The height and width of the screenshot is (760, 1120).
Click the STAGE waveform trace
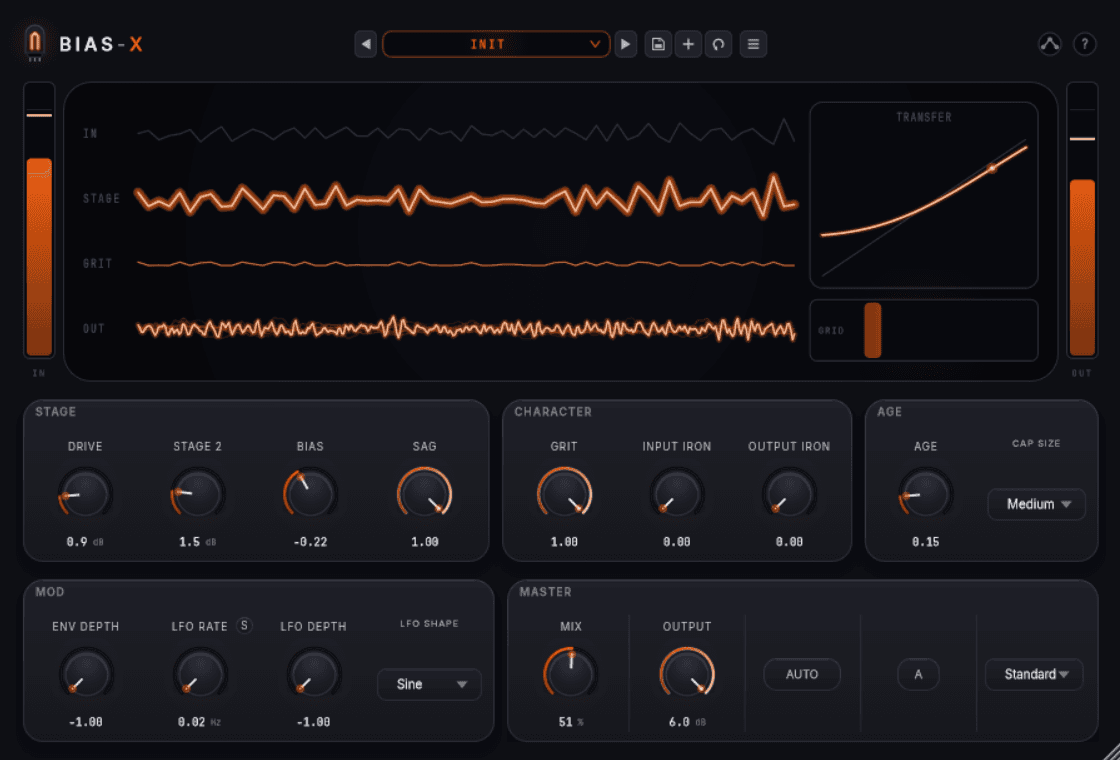pos(466,195)
